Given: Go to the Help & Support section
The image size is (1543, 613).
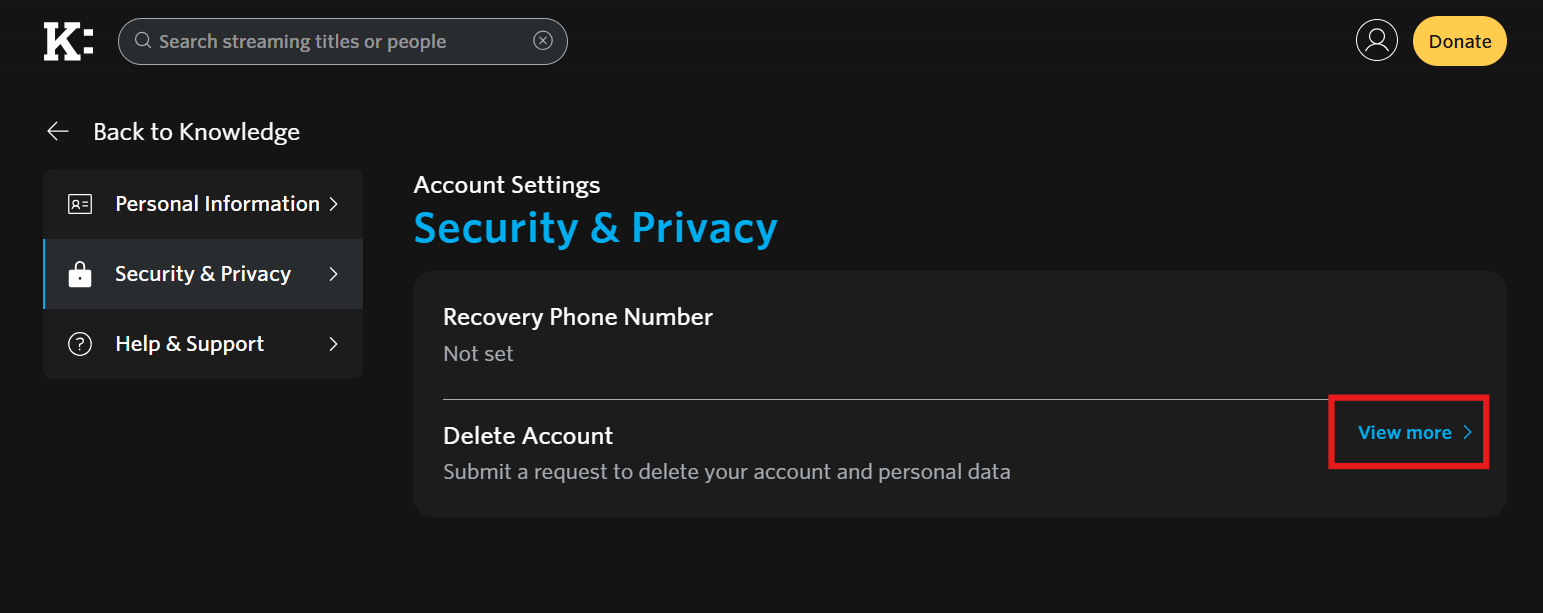Looking at the screenshot, I should pos(190,344).
